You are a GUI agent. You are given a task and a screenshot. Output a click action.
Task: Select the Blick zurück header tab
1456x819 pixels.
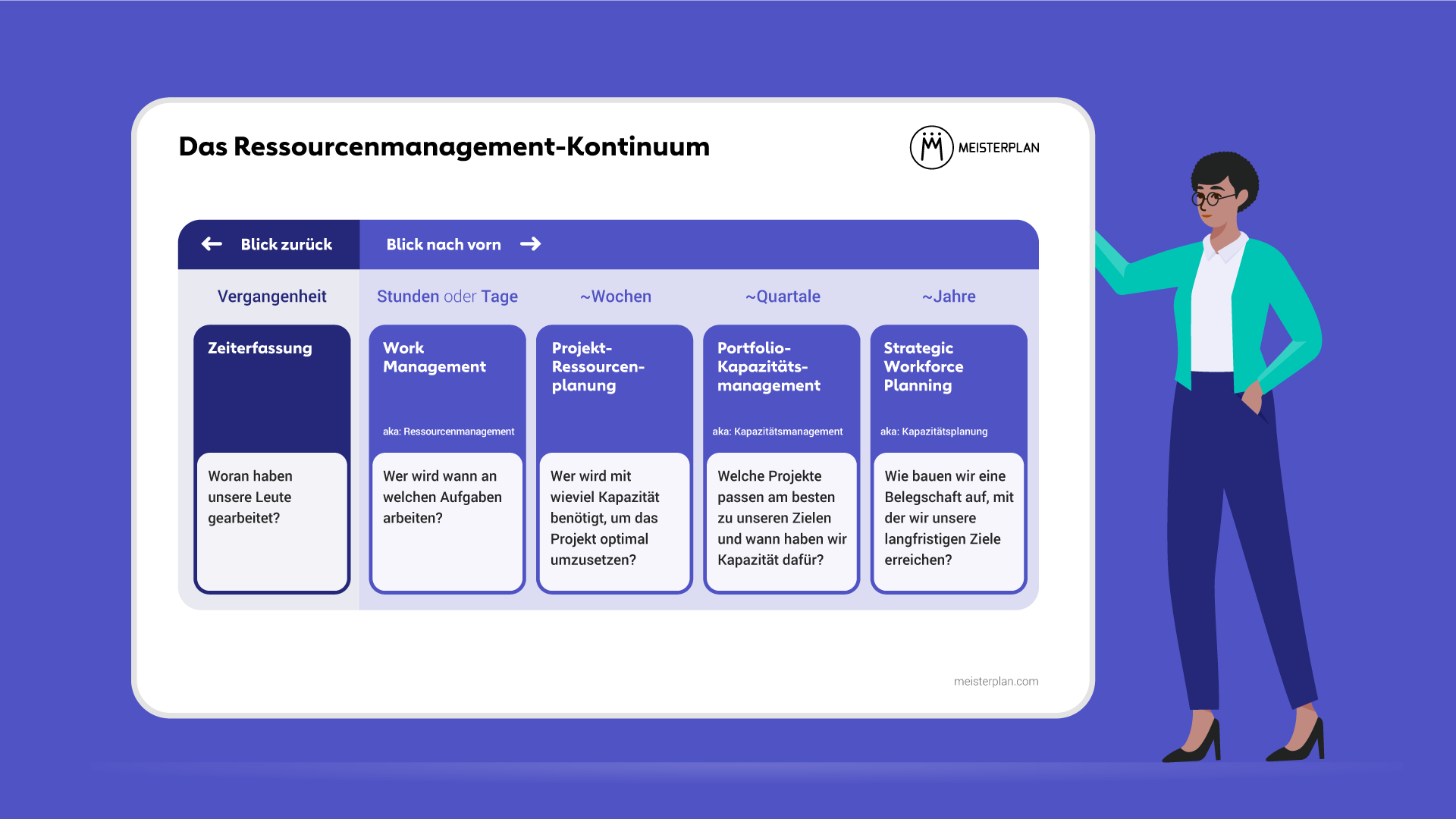click(268, 244)
